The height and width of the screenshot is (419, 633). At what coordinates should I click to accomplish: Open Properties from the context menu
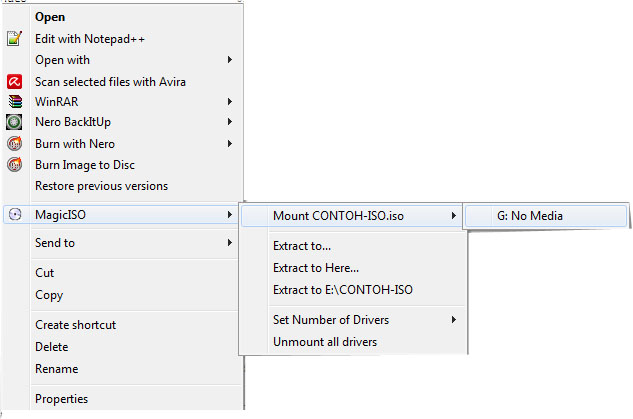pos(61,399)
